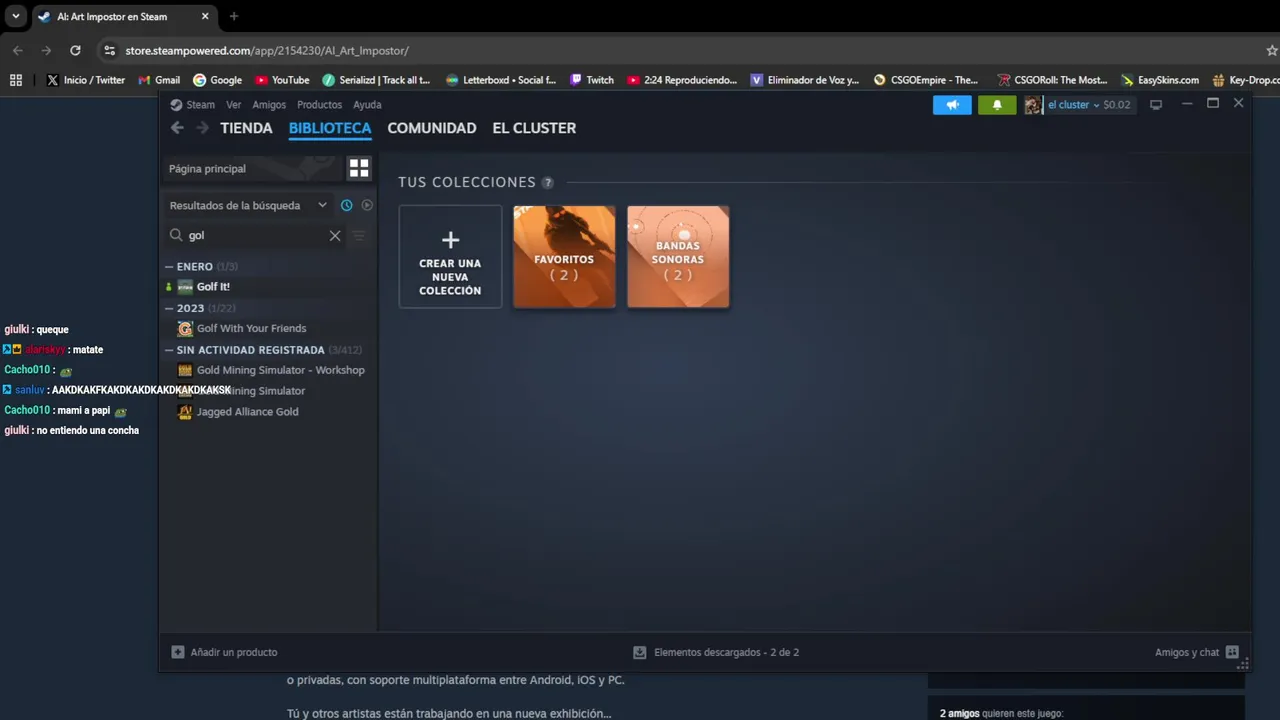Open the EL CLUSTER profile tab
1280x720 pixels.
click(x=534, y=128)
